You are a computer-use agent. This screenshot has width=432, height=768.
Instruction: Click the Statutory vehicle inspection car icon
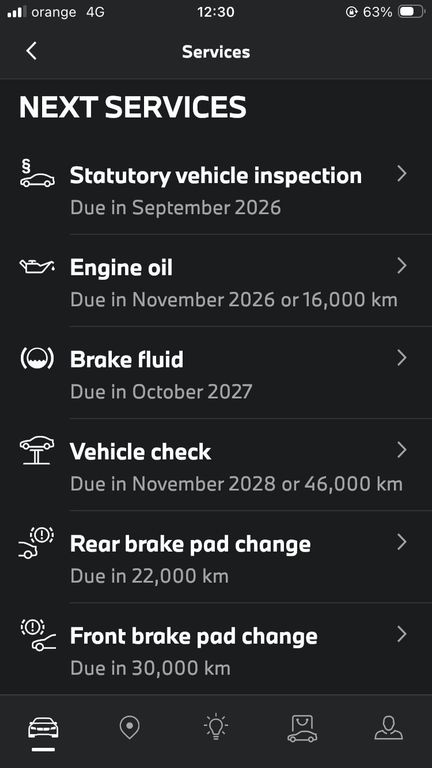point(37,175)
